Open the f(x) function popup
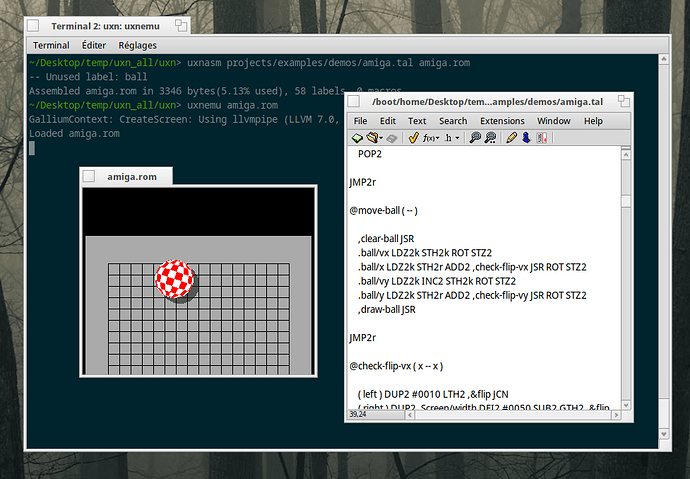 coord(431,138)
